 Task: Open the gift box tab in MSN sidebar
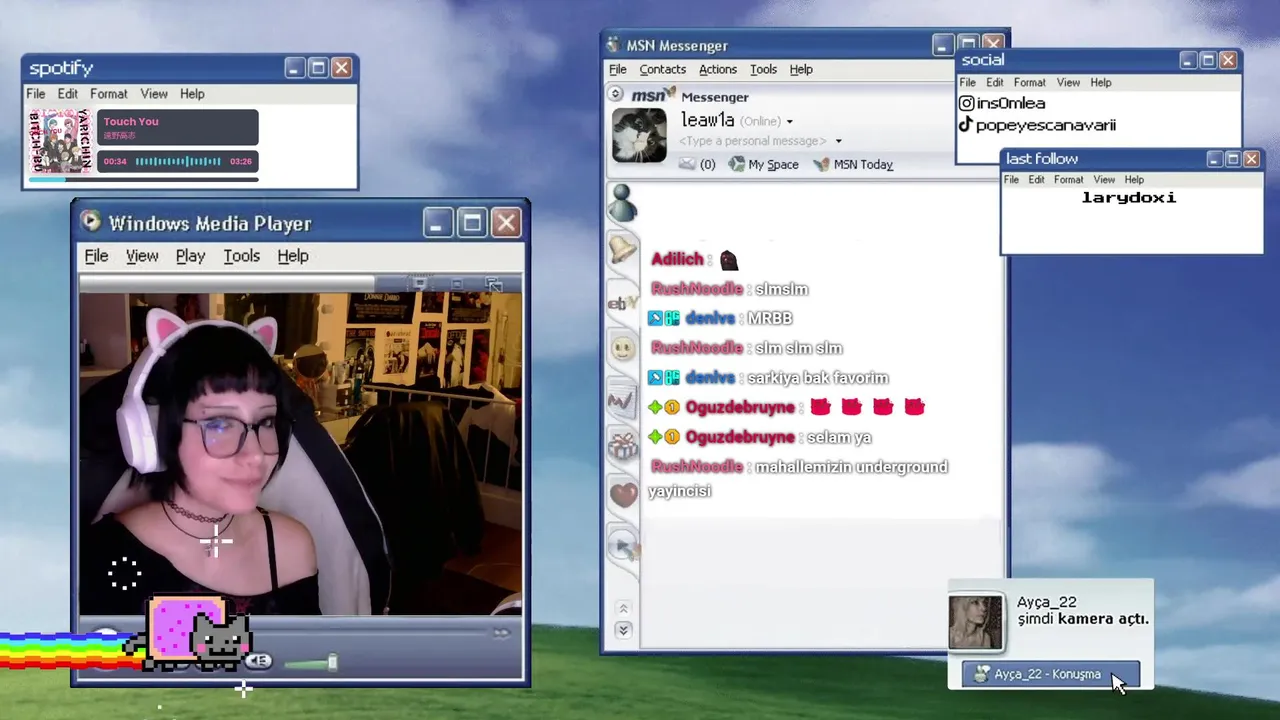[x=623, y=446]
